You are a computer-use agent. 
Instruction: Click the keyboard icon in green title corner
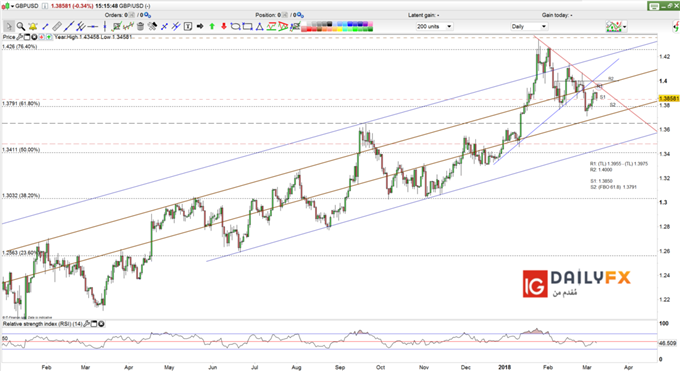tap(654, 6)
